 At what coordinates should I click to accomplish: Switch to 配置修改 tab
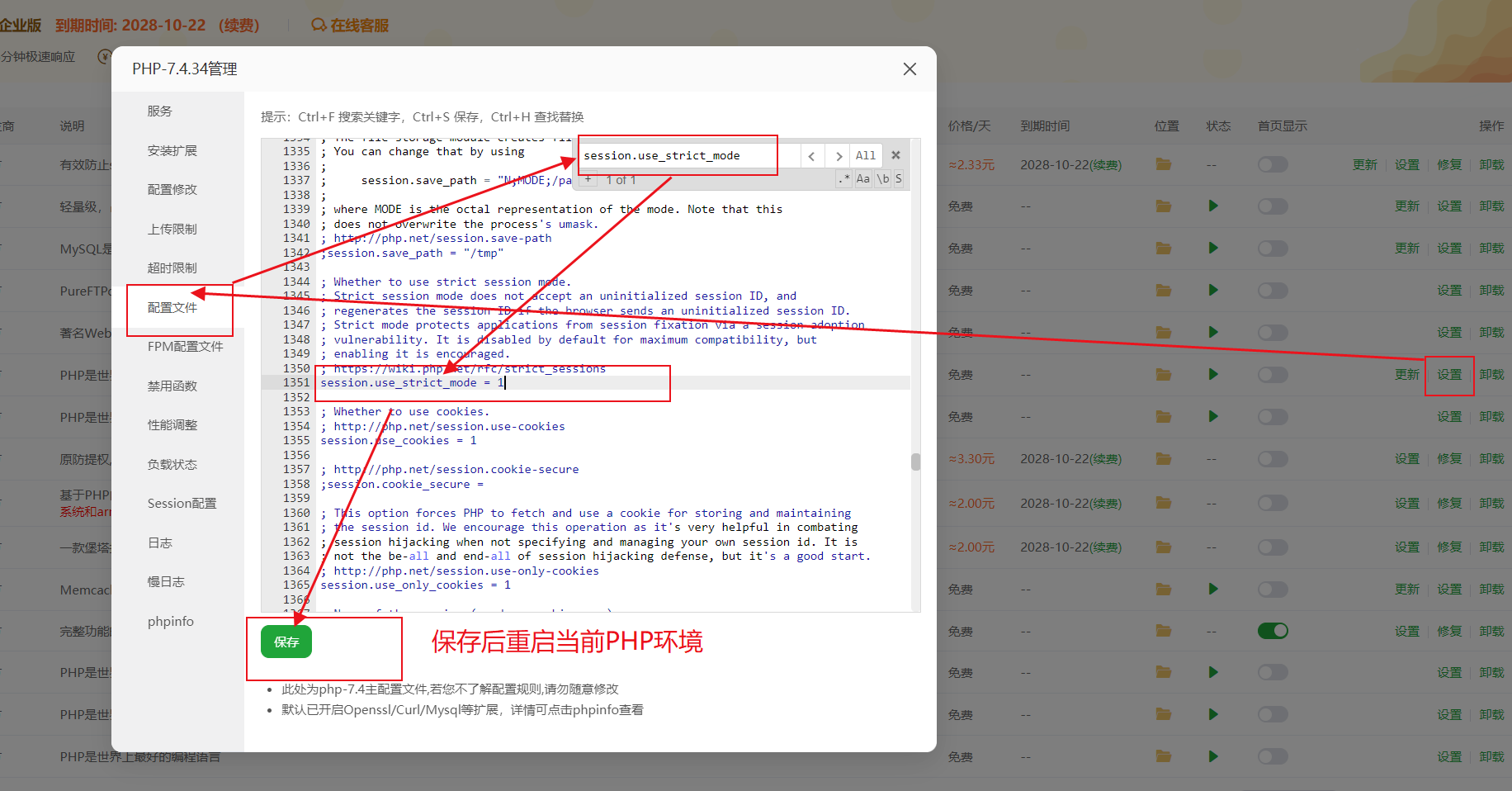172,189
